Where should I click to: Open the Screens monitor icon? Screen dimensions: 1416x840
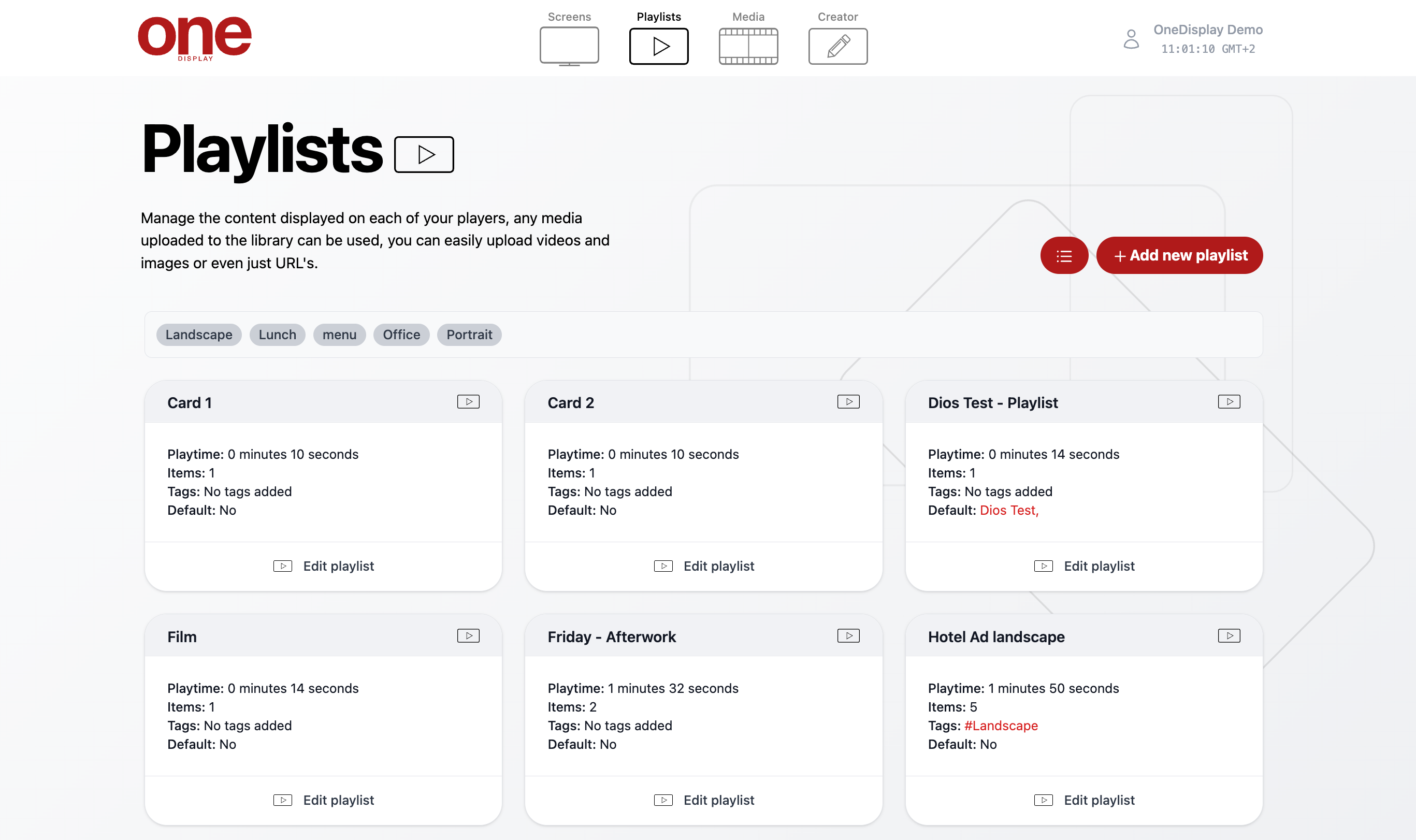[569, 45]
